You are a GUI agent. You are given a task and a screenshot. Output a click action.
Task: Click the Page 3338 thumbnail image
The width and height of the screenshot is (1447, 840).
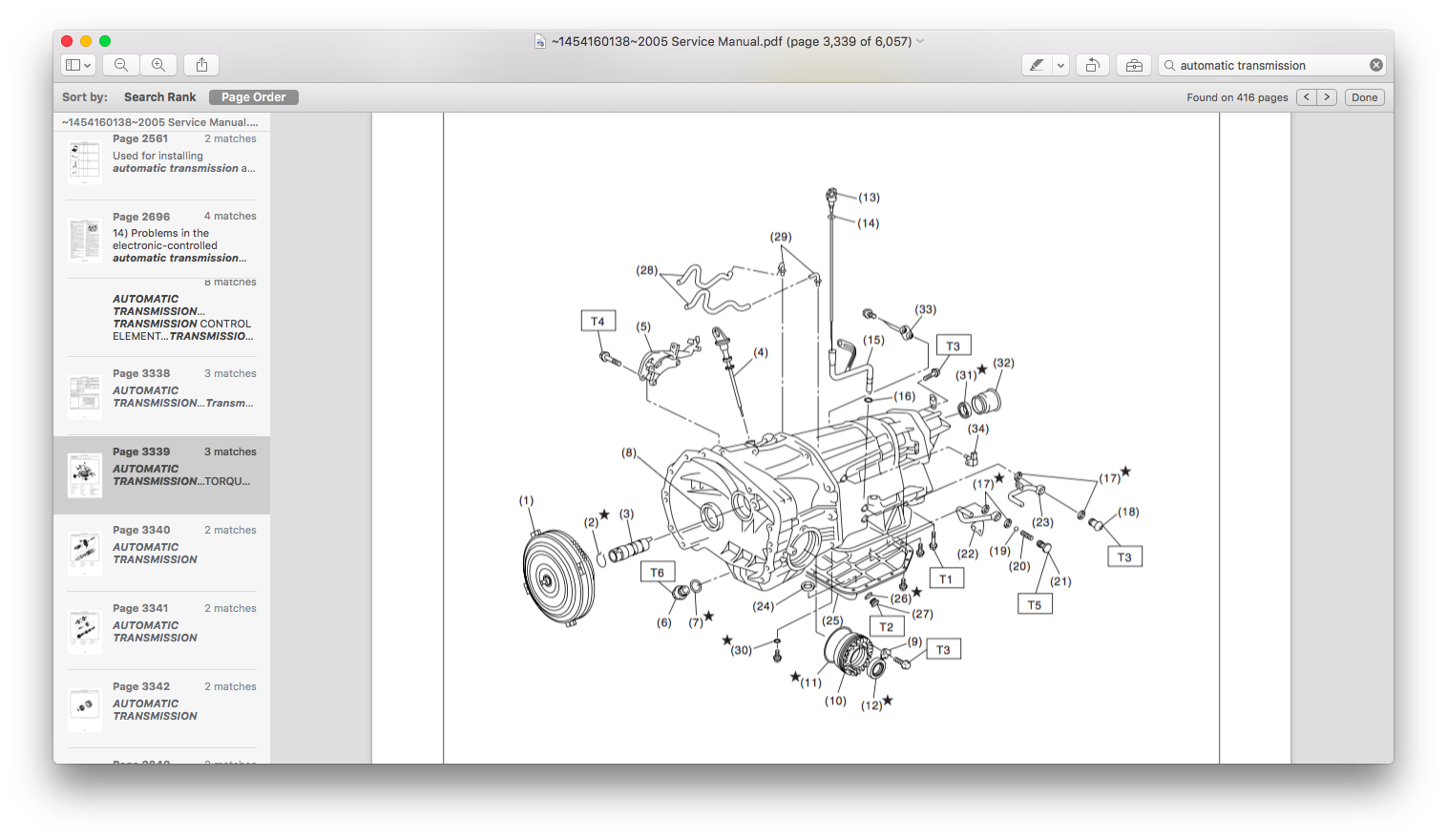click(x=85, y=396)
